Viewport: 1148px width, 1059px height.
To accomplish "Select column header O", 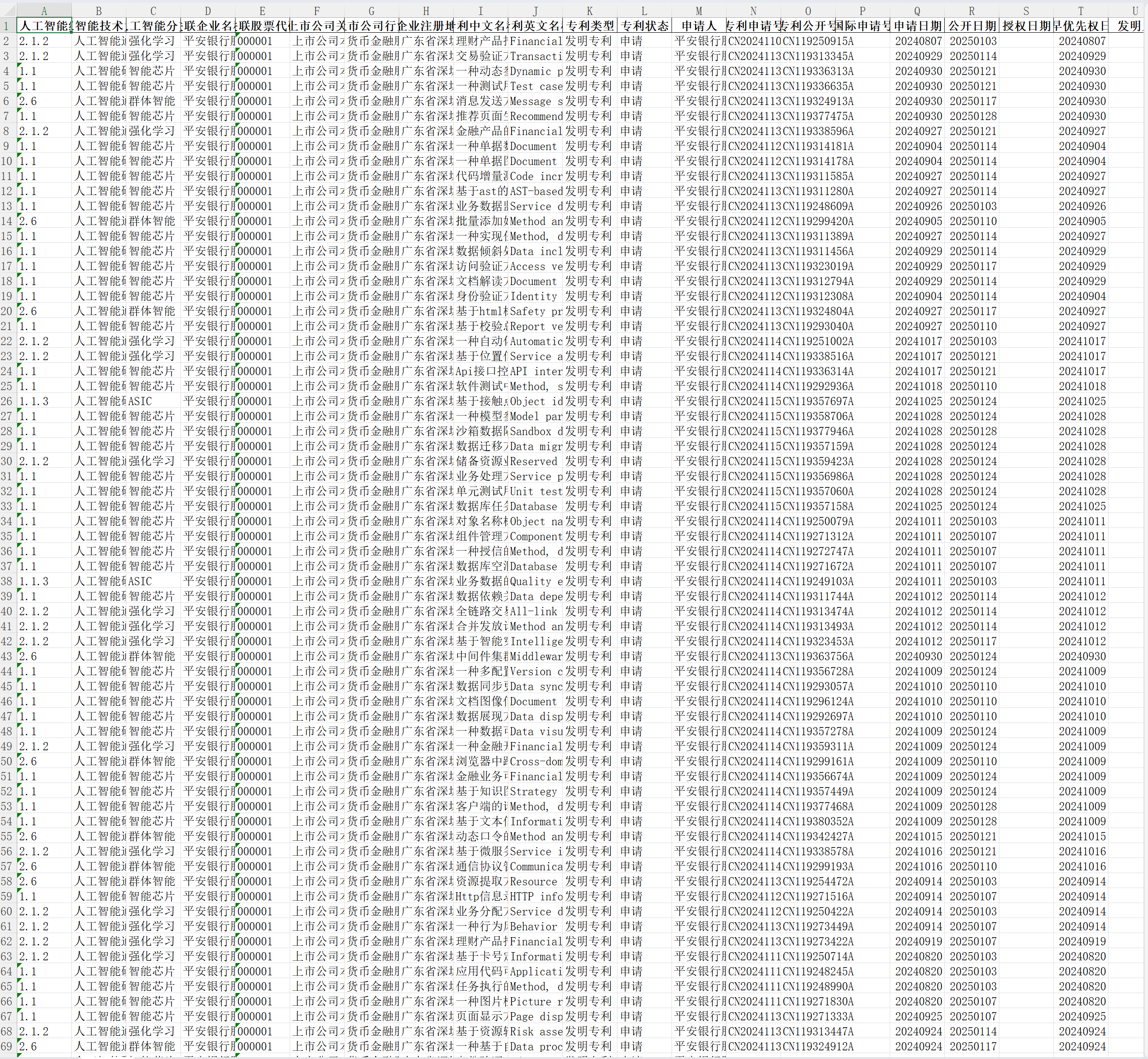I will tap(808, 10).
